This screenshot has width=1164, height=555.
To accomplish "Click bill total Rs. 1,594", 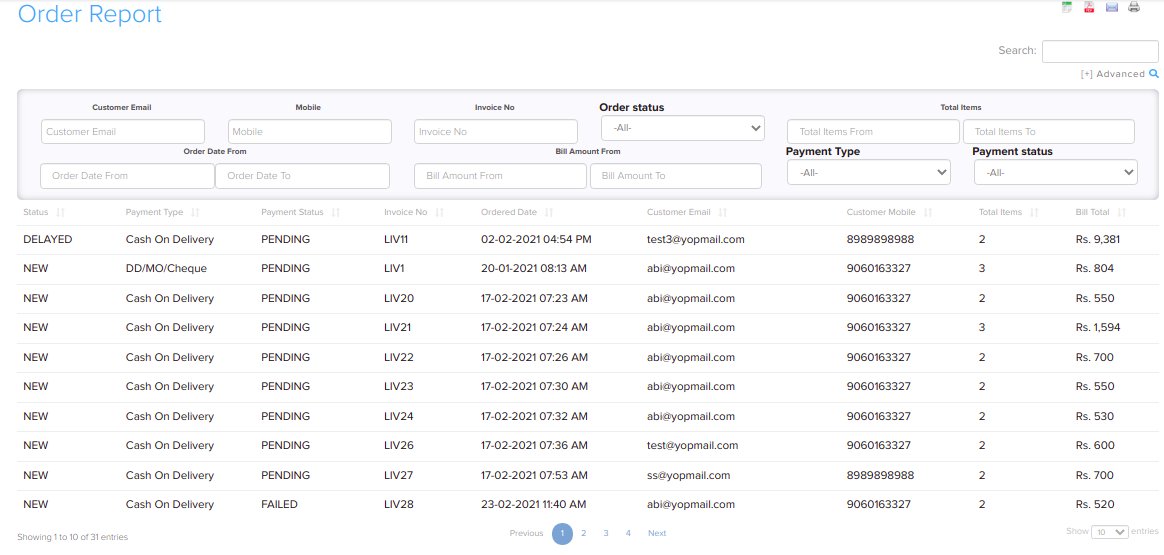I will click(x=1098, y=327).
